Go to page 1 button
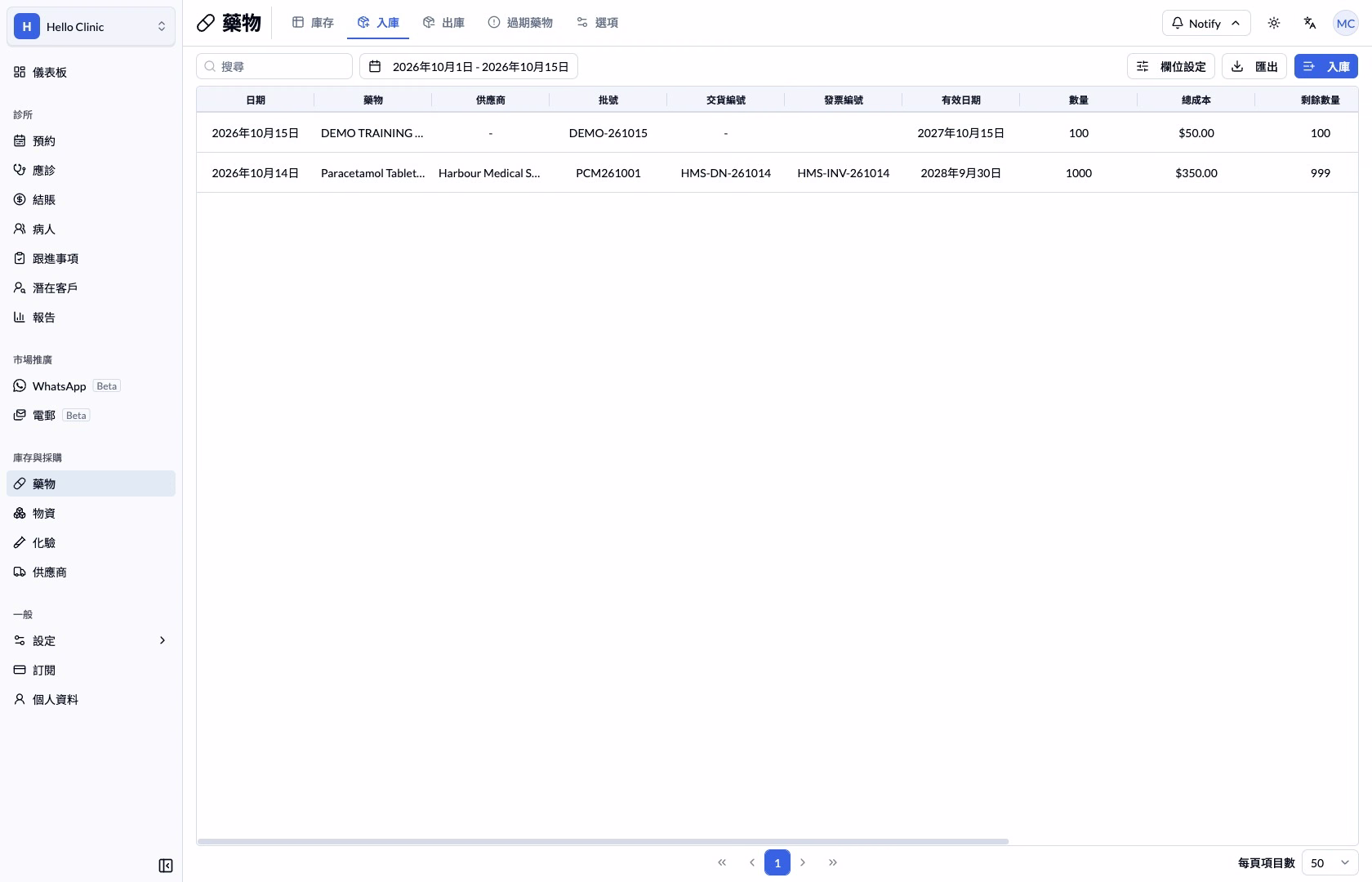Viewport: 1372px width, 882px height. [777, 862]
